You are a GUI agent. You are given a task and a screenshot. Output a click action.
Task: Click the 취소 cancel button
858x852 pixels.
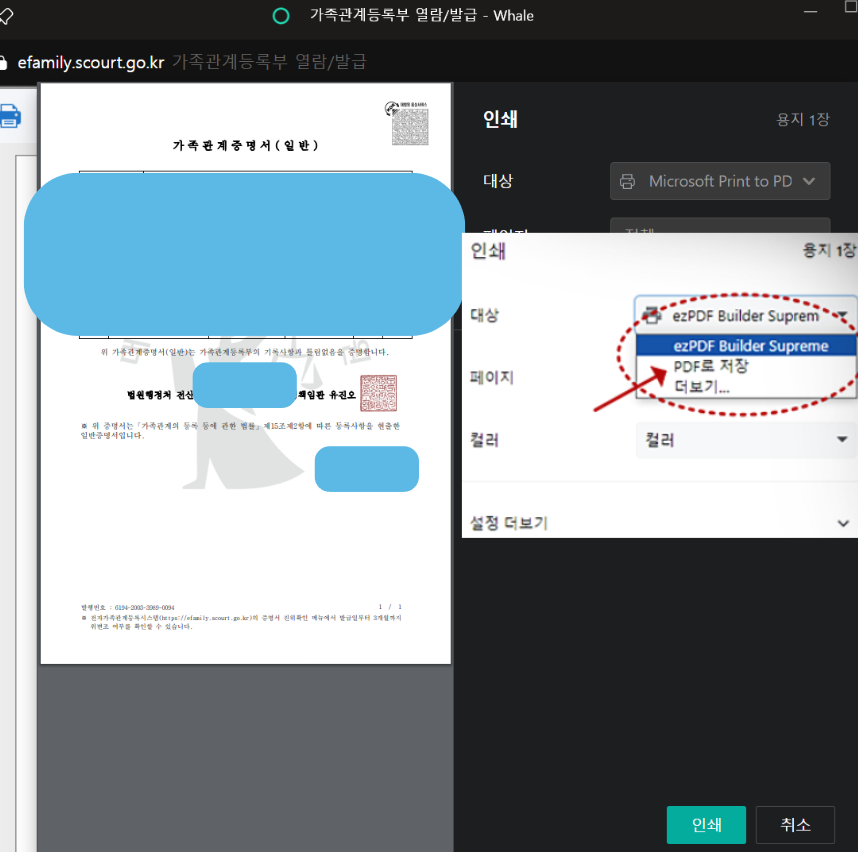[795, 824]
